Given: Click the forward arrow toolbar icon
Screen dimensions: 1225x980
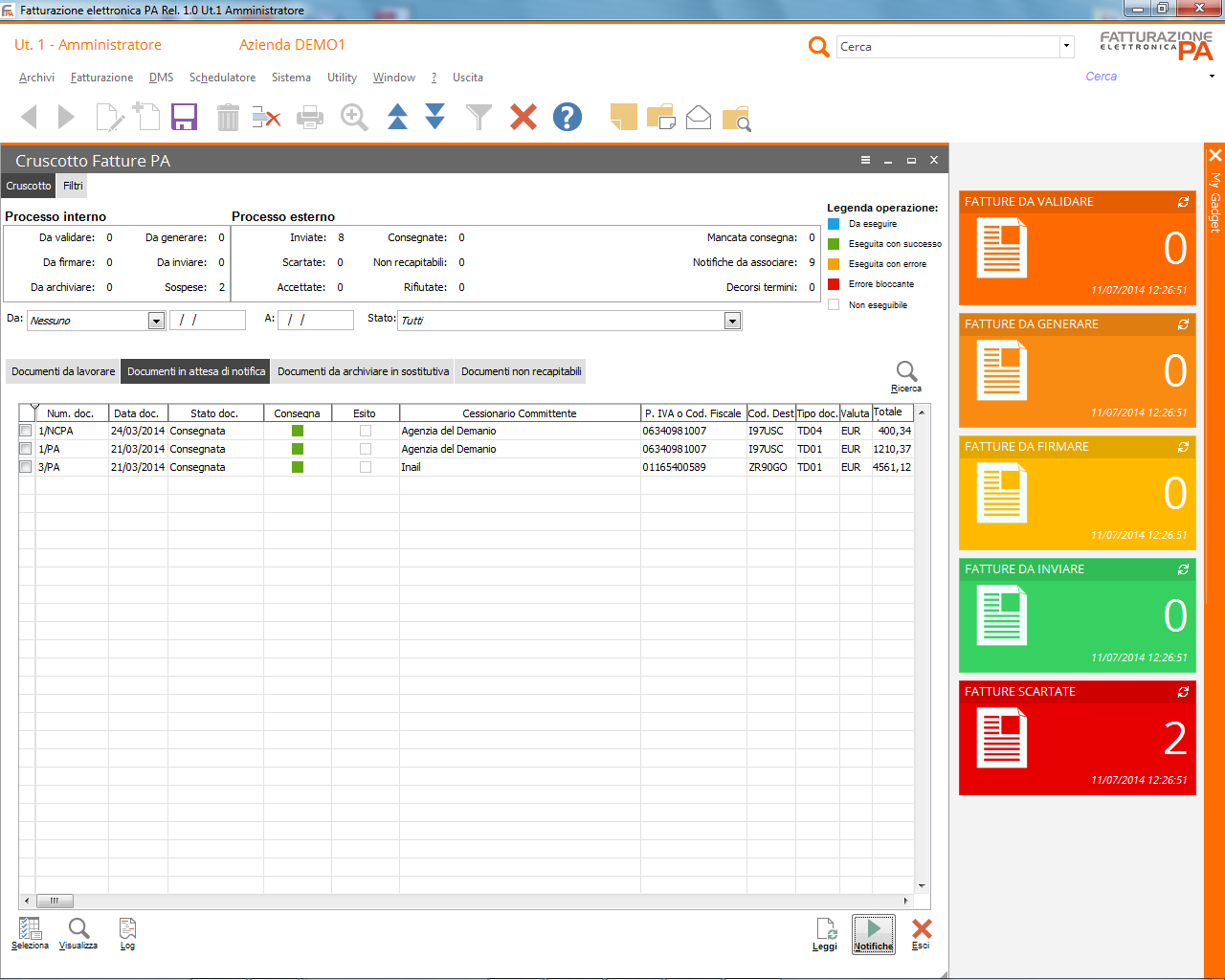Looking at the screenshot, I should pyautogui.click(x=66, y=118).
